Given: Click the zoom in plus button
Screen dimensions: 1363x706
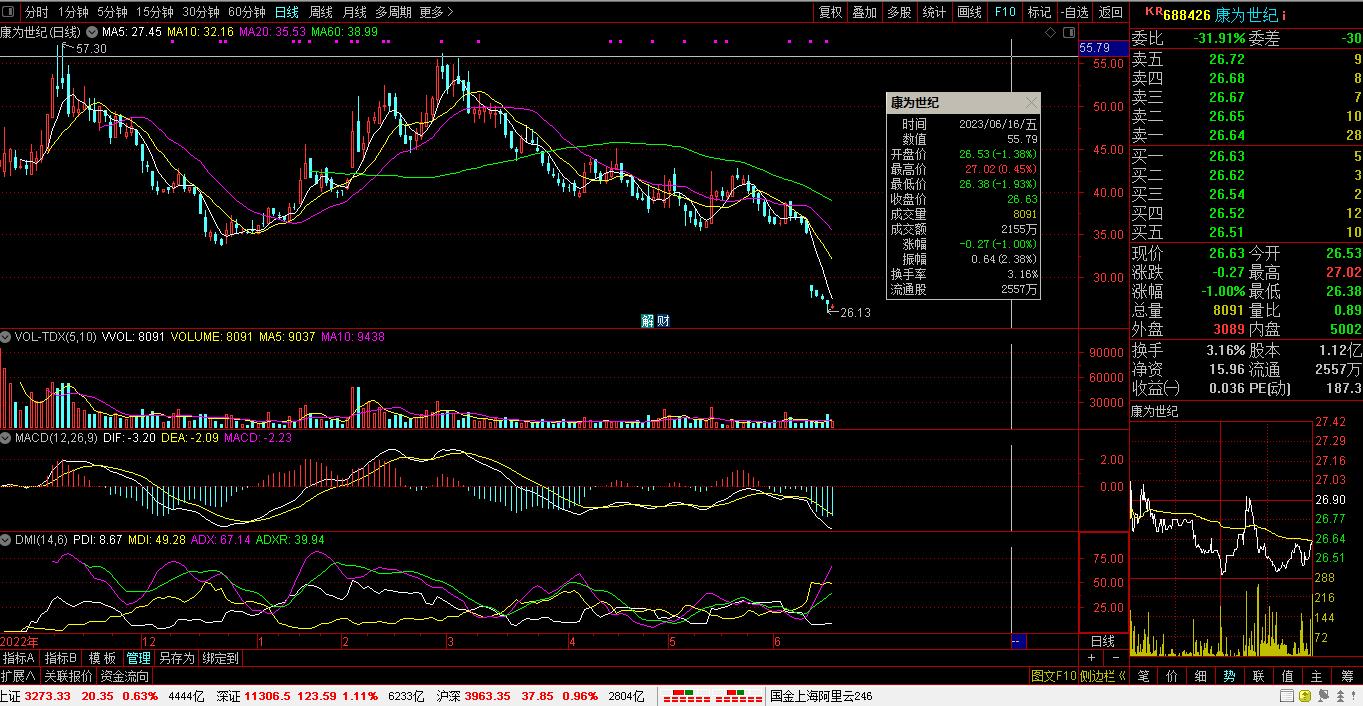Looking at the screenshot, I should [1091, 658].
